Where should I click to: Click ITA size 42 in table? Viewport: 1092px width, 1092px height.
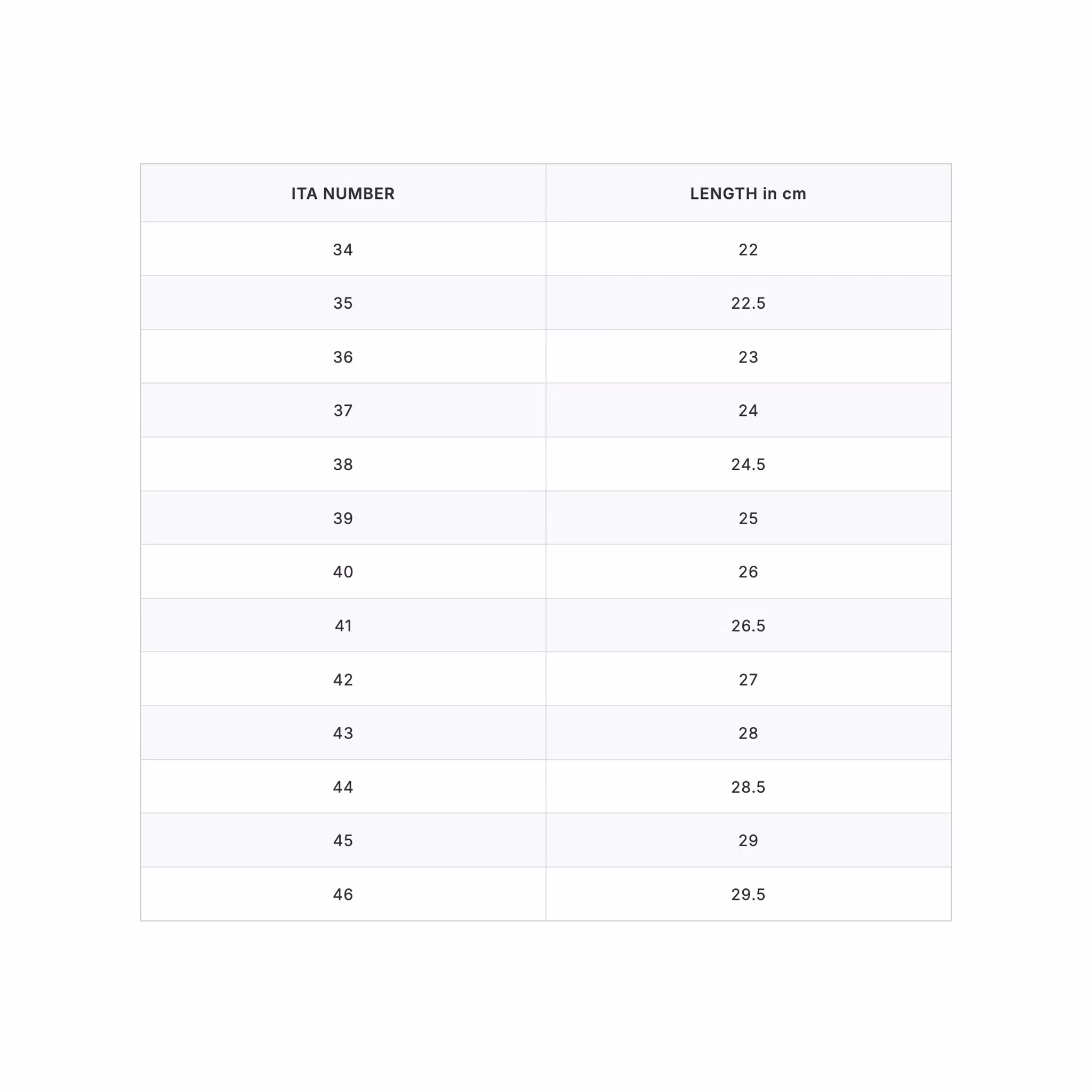coord(342,679)
